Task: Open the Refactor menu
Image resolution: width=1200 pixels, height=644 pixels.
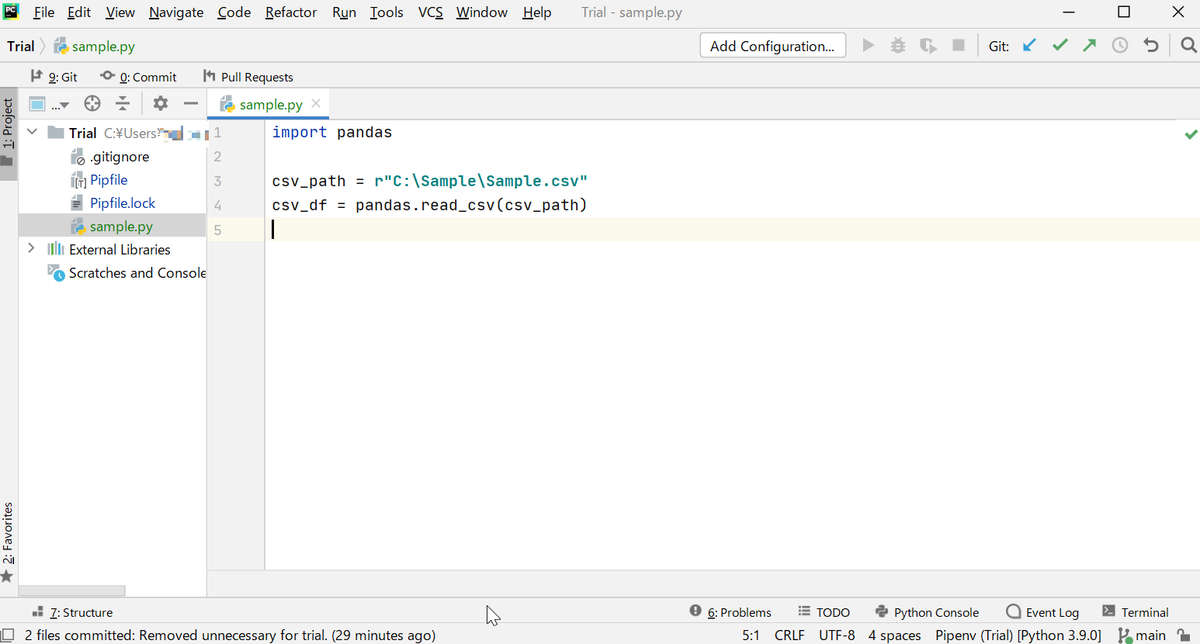Action: [291, 12]
